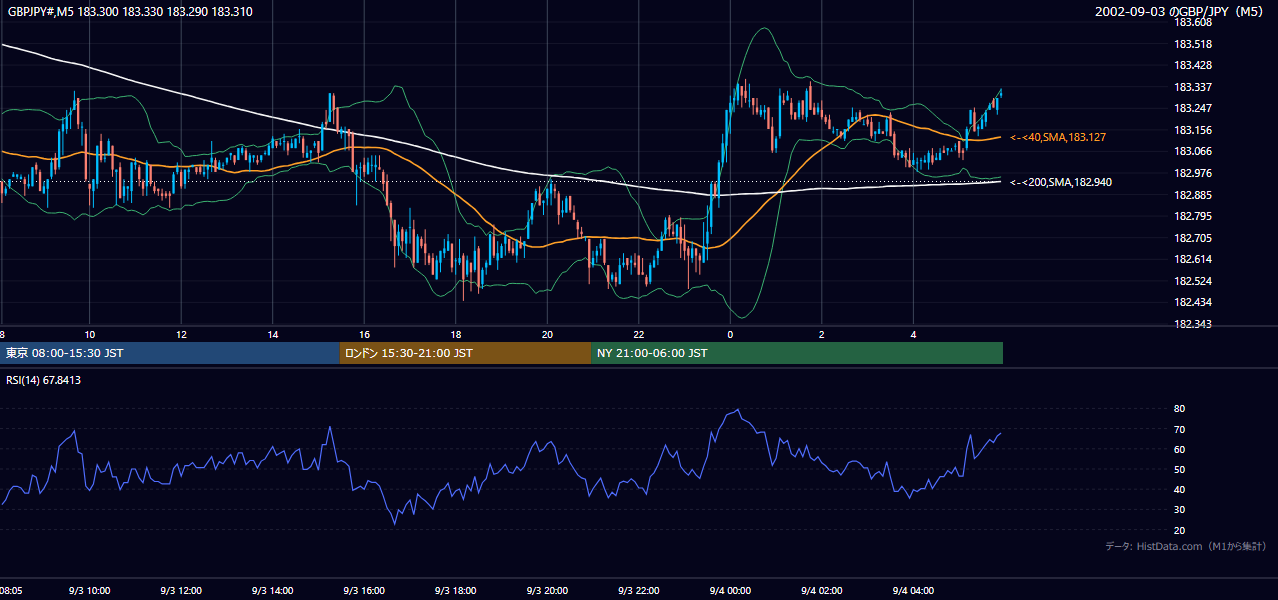Click the 183.066 price axis label
Screen dimensions: 1278x600
[x=1193, y=151]
